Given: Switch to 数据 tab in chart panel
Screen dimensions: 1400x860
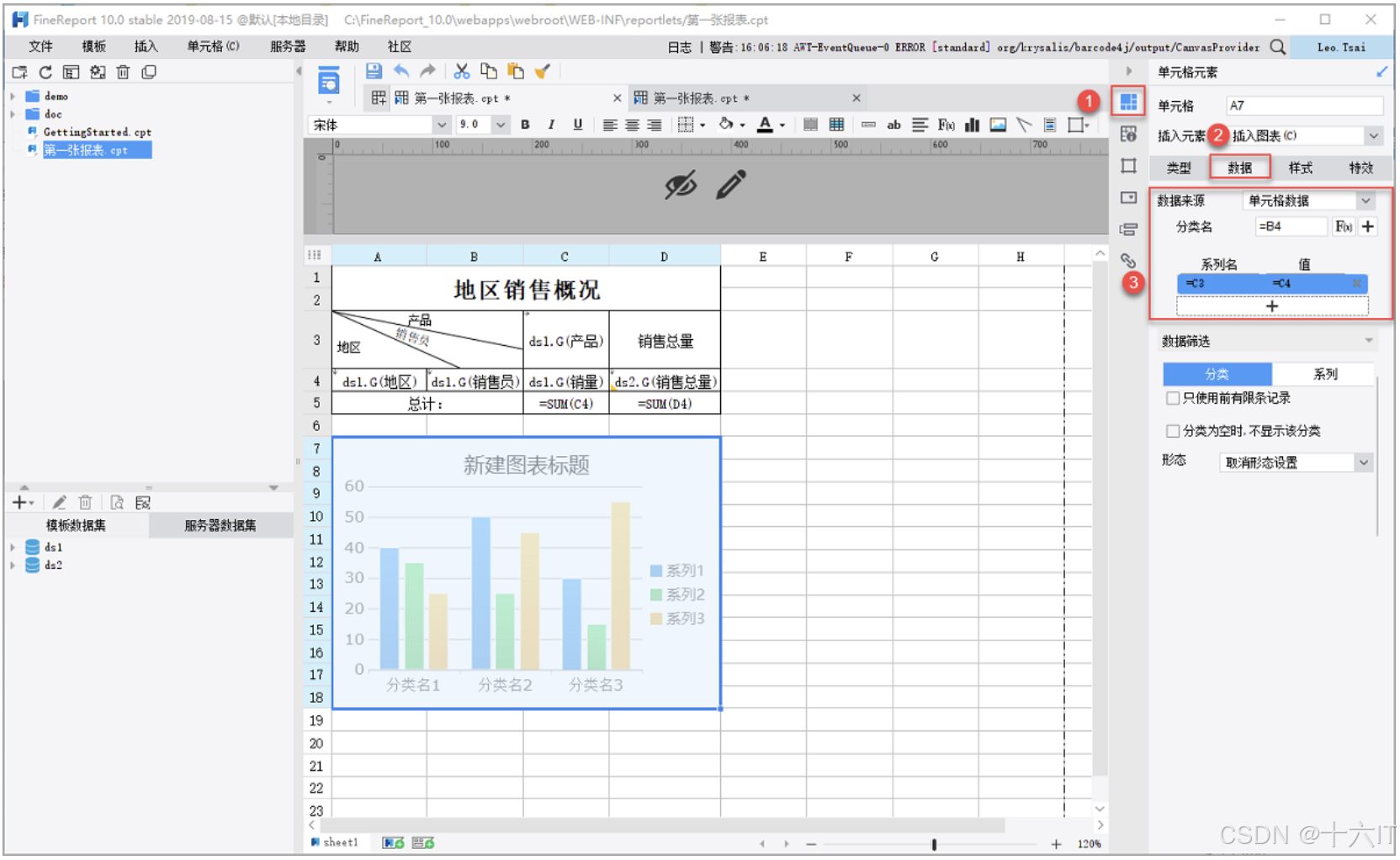Looking at the screenshot, I should (1239, 167).
